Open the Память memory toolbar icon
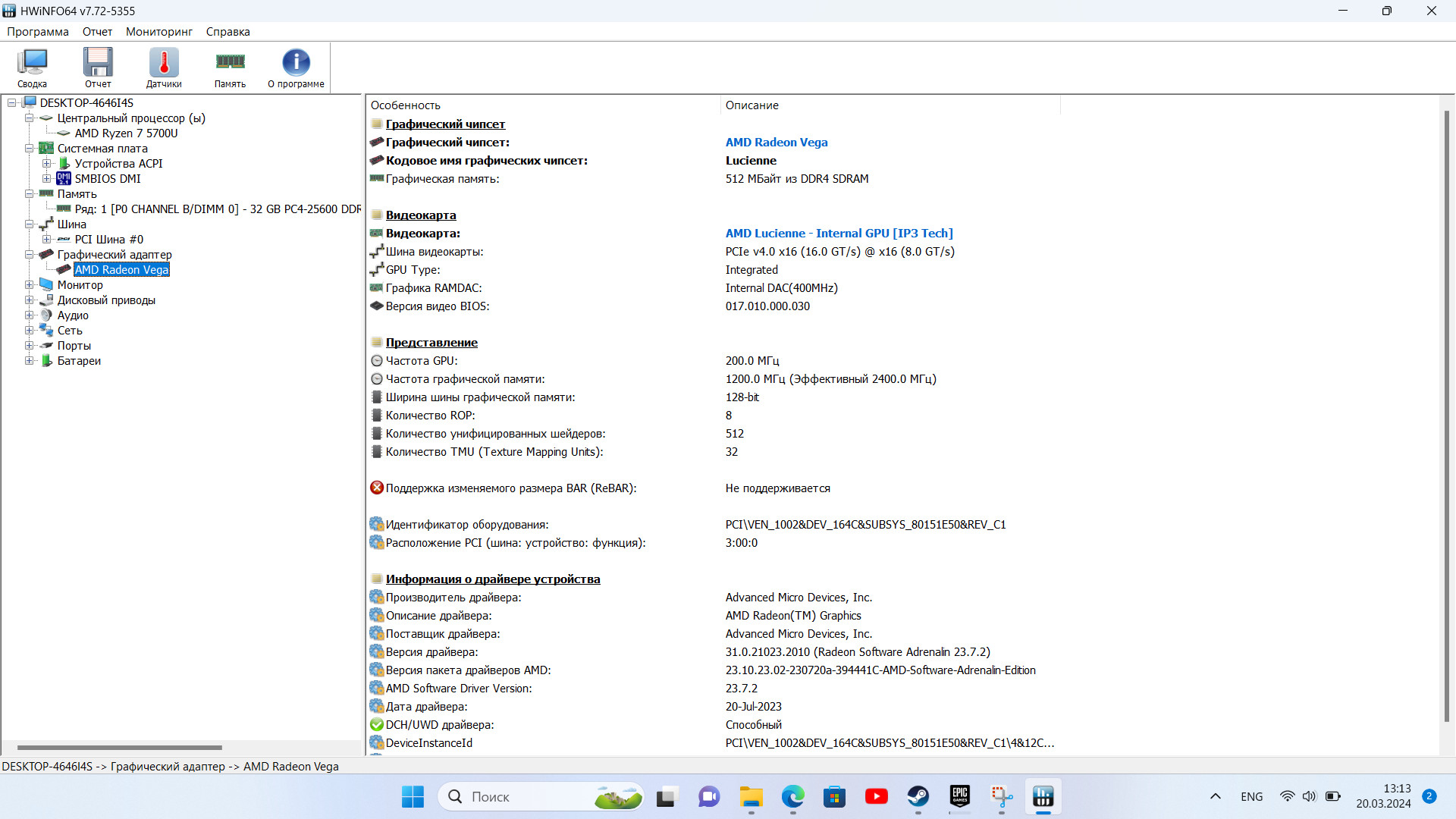The image size is (1456, 819). click(230, 67)
